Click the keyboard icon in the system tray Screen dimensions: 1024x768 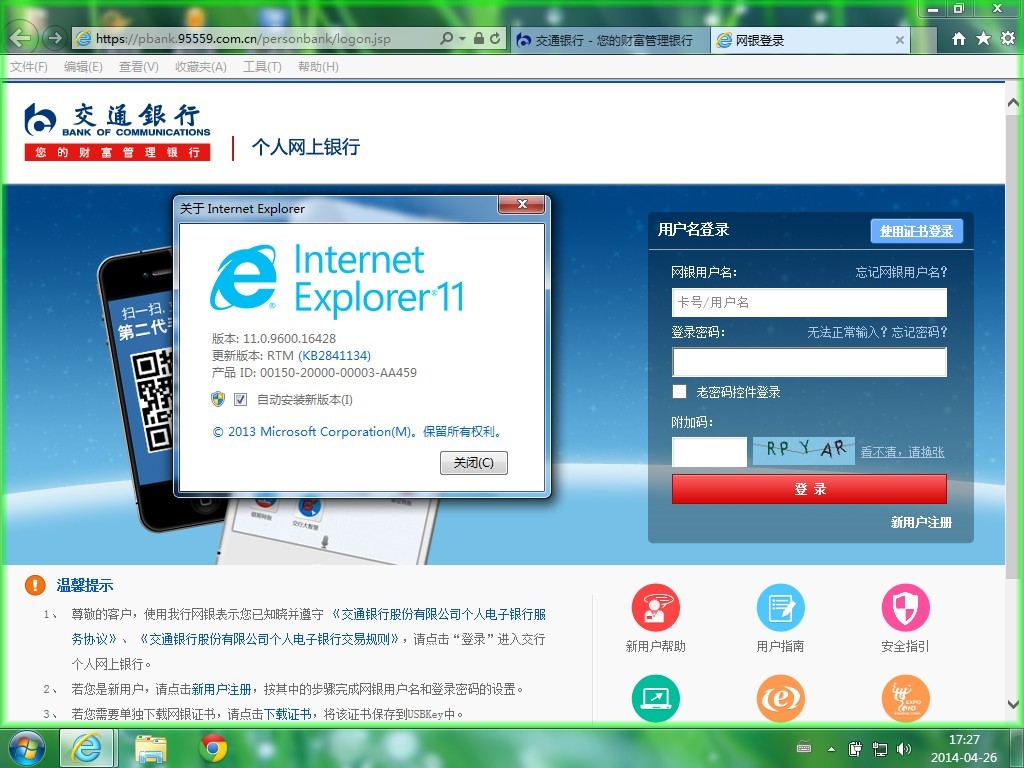[804, 748]
